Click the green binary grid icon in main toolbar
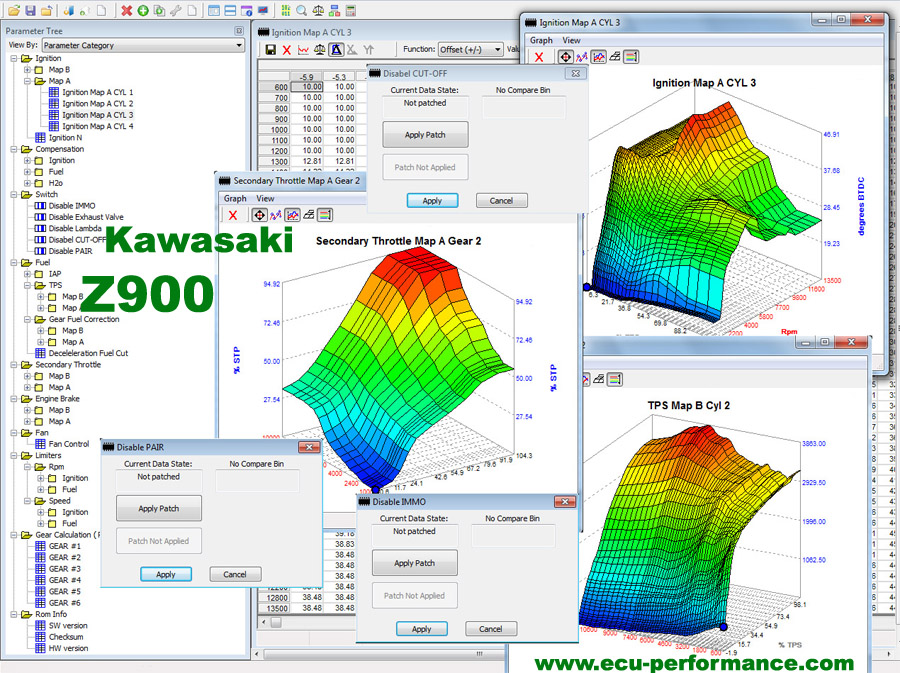This screenshot has width=900, height=673. (x=286, y=10)
